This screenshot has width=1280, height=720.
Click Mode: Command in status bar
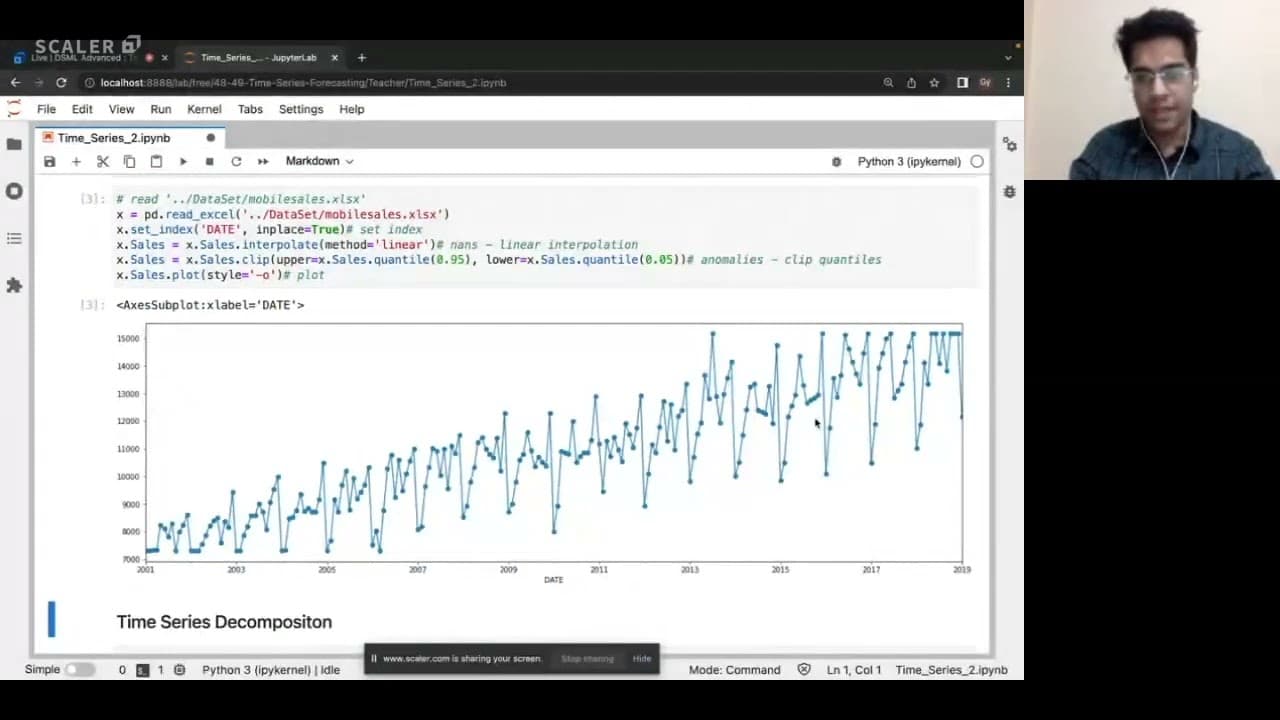point(734,670)
